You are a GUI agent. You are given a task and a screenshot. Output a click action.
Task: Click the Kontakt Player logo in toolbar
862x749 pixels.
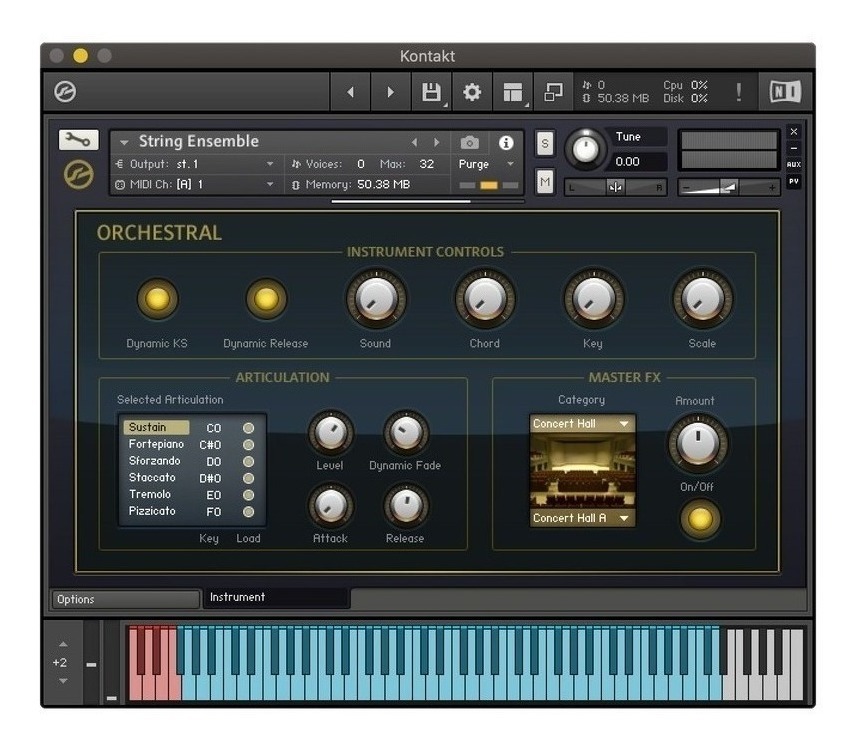click(x=65, y=91)
